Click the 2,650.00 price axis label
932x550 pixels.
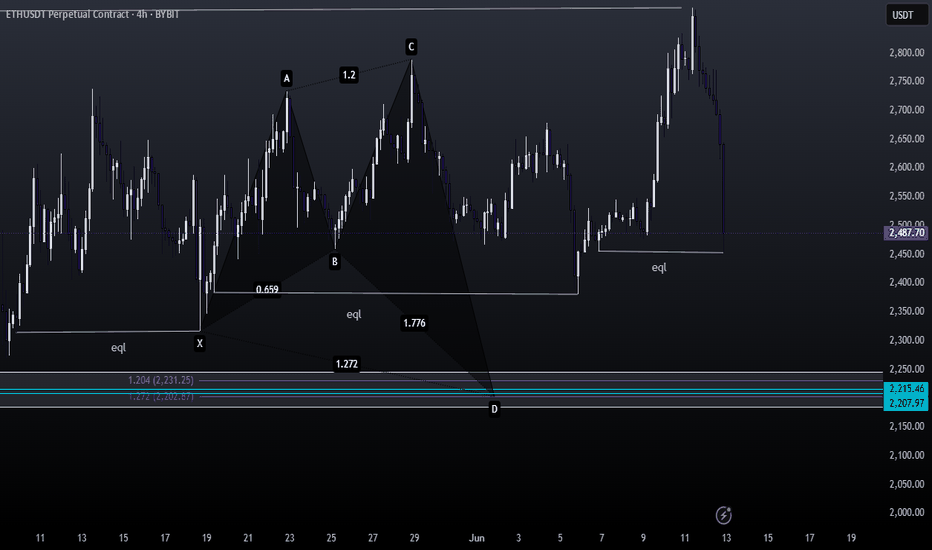point(906,139)
